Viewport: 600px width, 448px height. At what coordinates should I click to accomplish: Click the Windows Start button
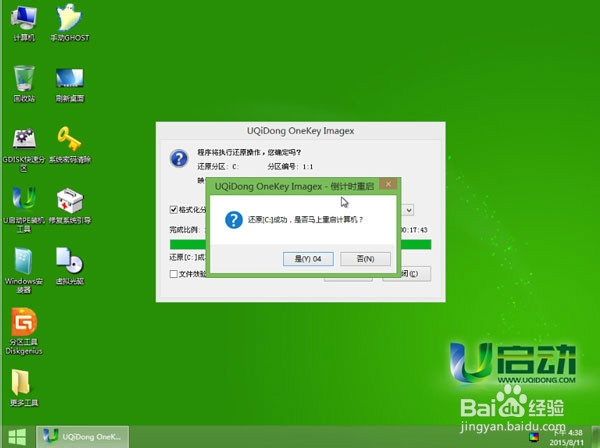coord(17,437)
